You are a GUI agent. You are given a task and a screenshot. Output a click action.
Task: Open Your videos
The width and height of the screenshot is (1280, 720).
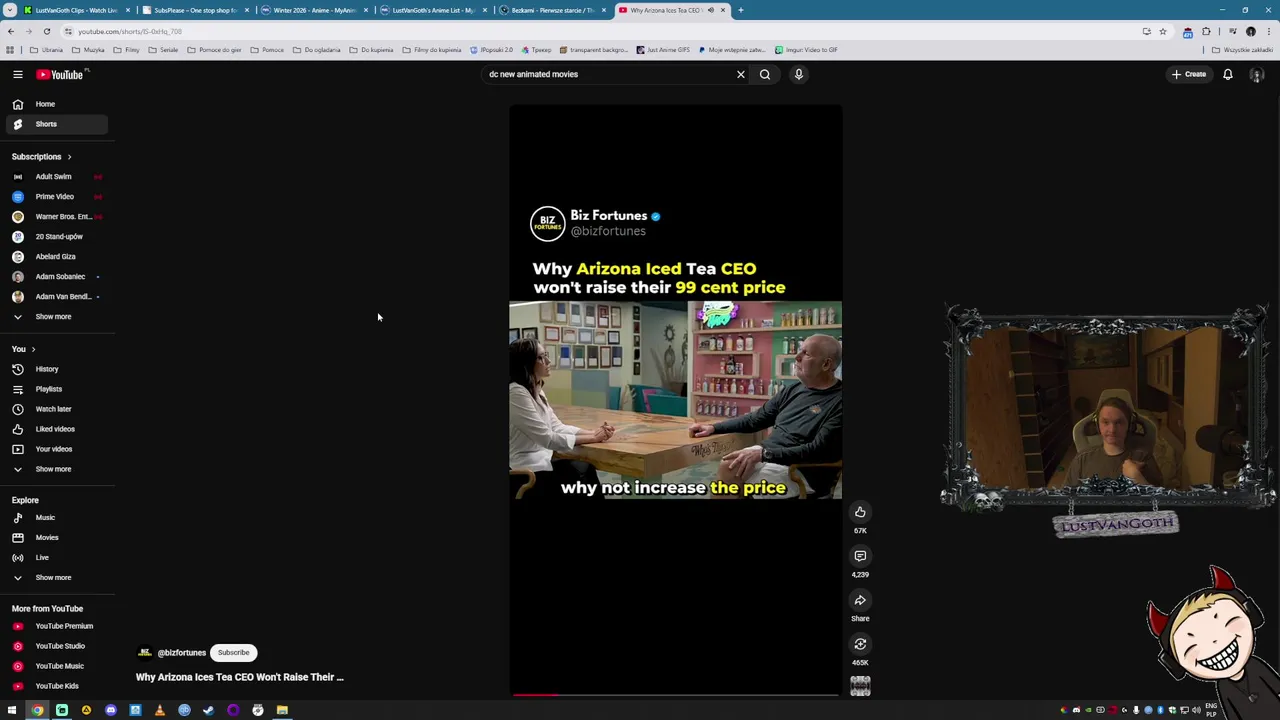55,449
